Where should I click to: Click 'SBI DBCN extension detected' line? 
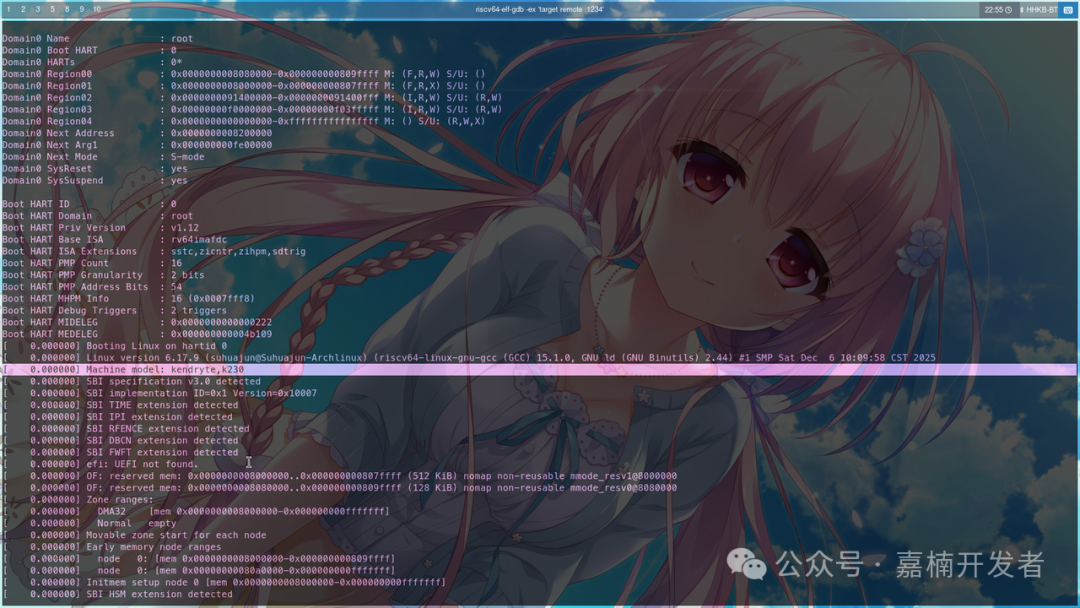(120, 441)
